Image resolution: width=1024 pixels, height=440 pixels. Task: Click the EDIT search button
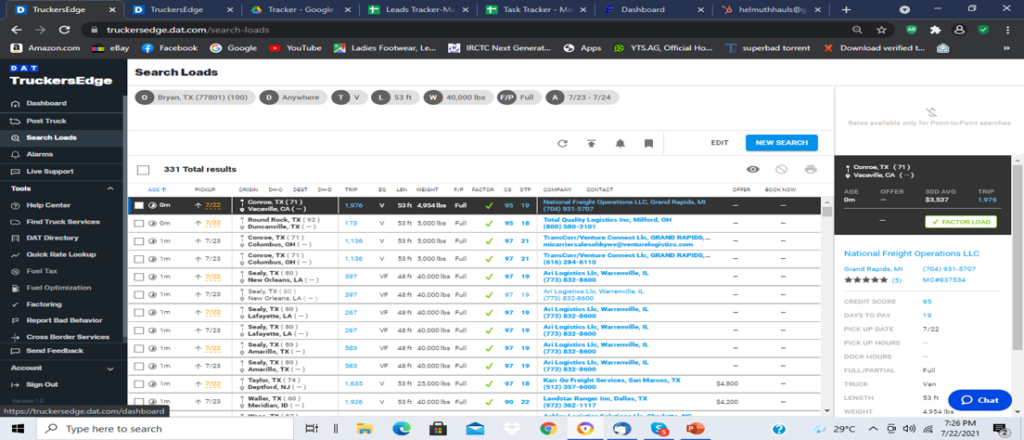tap(720, 142)
